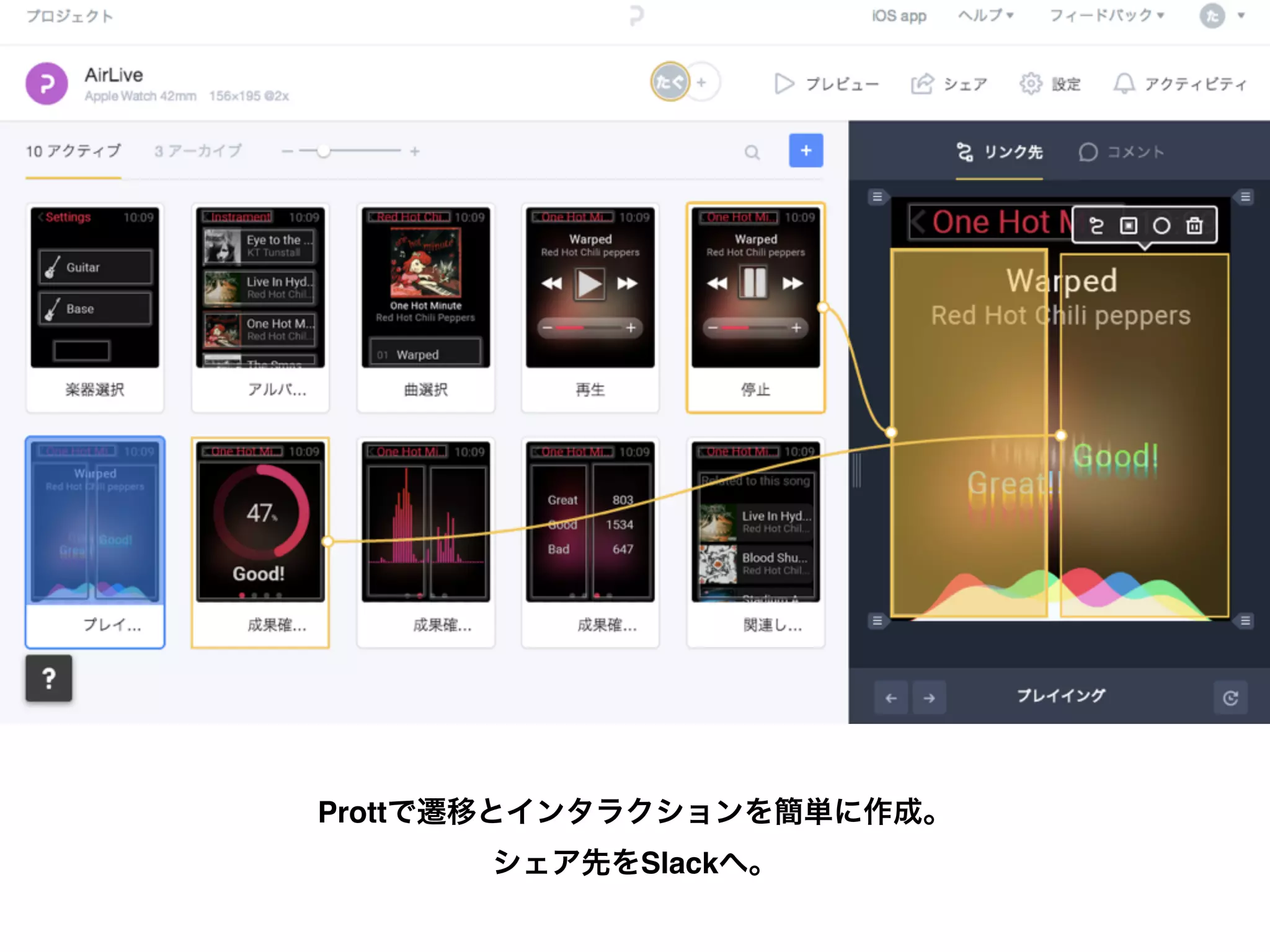Expand the フィードバック dropdown
1270x952 pixels.
coord(1107,15)
